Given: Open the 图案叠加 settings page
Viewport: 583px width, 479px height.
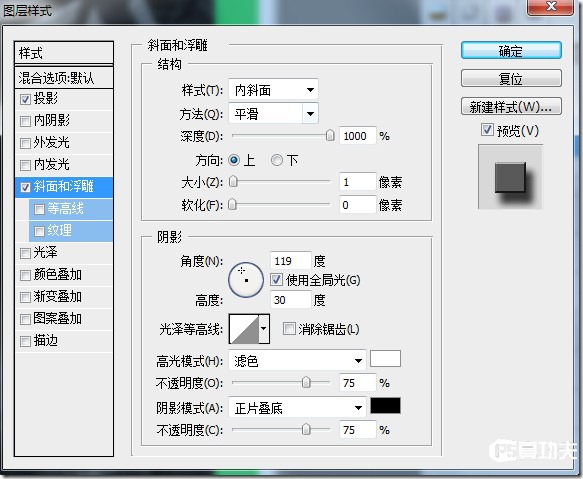Looking at the screenshot, I should (57, 319).
